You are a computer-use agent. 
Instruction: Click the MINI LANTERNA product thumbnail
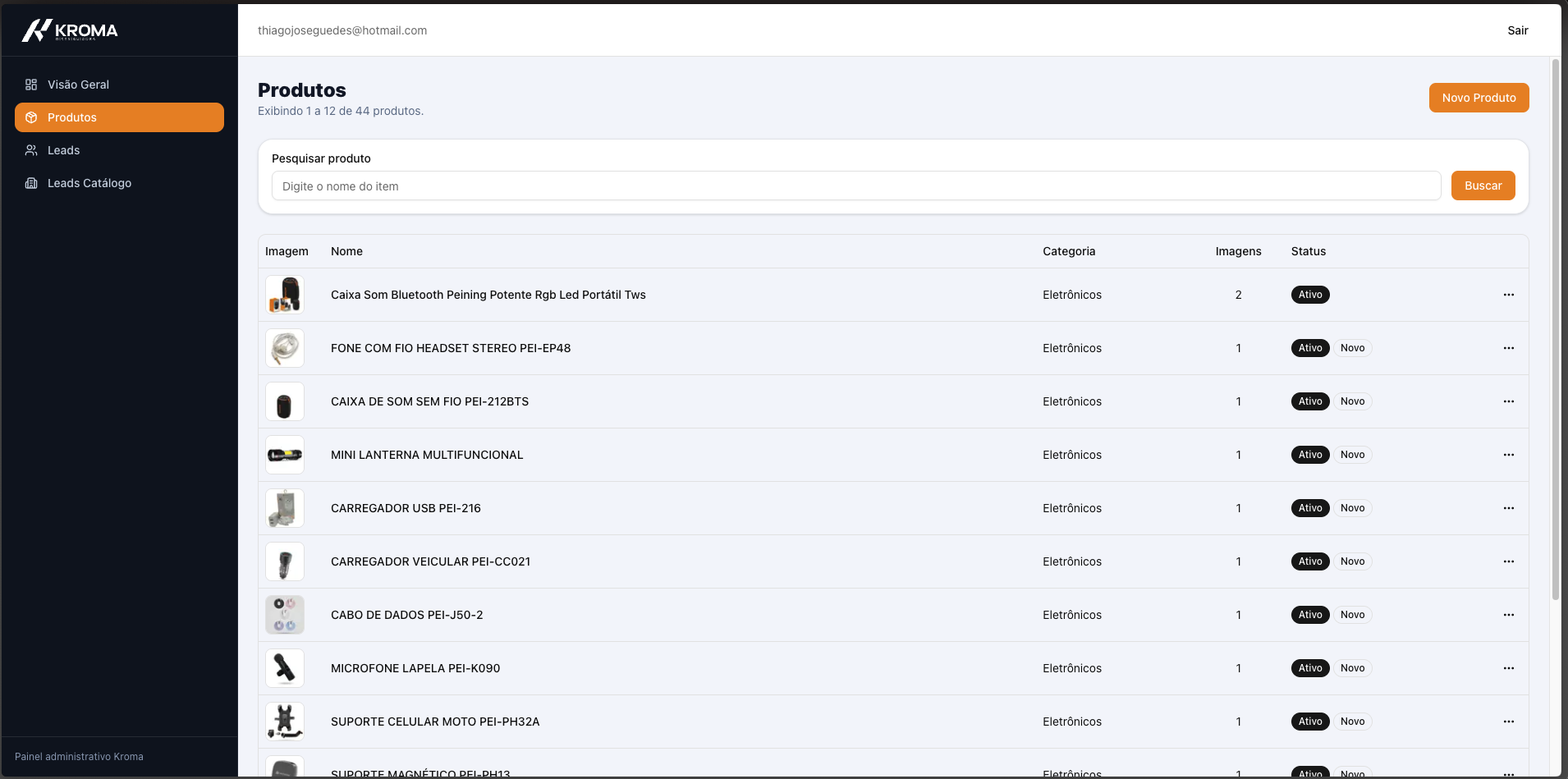point(285,455)
